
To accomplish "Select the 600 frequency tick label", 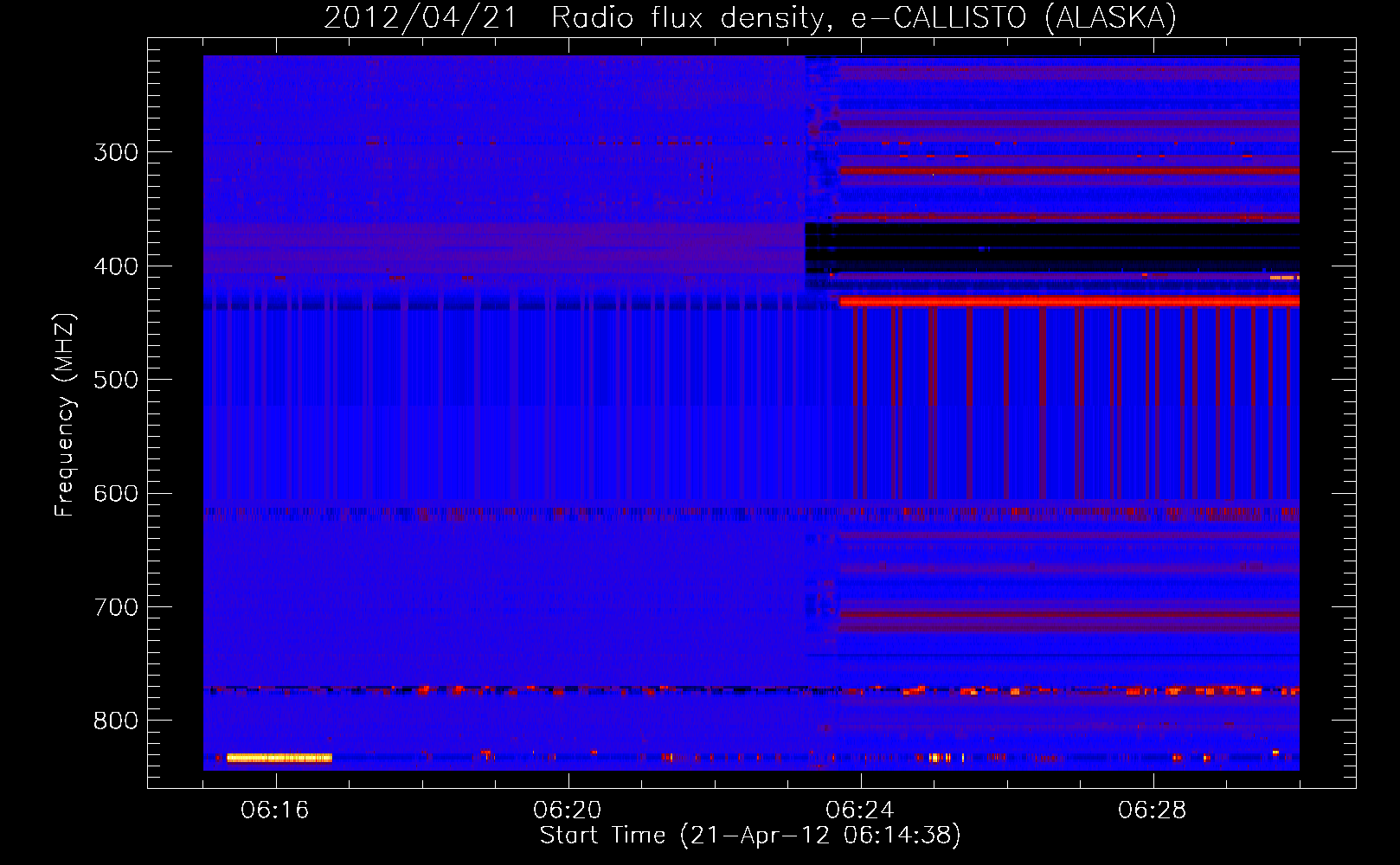I will point(116,494).
